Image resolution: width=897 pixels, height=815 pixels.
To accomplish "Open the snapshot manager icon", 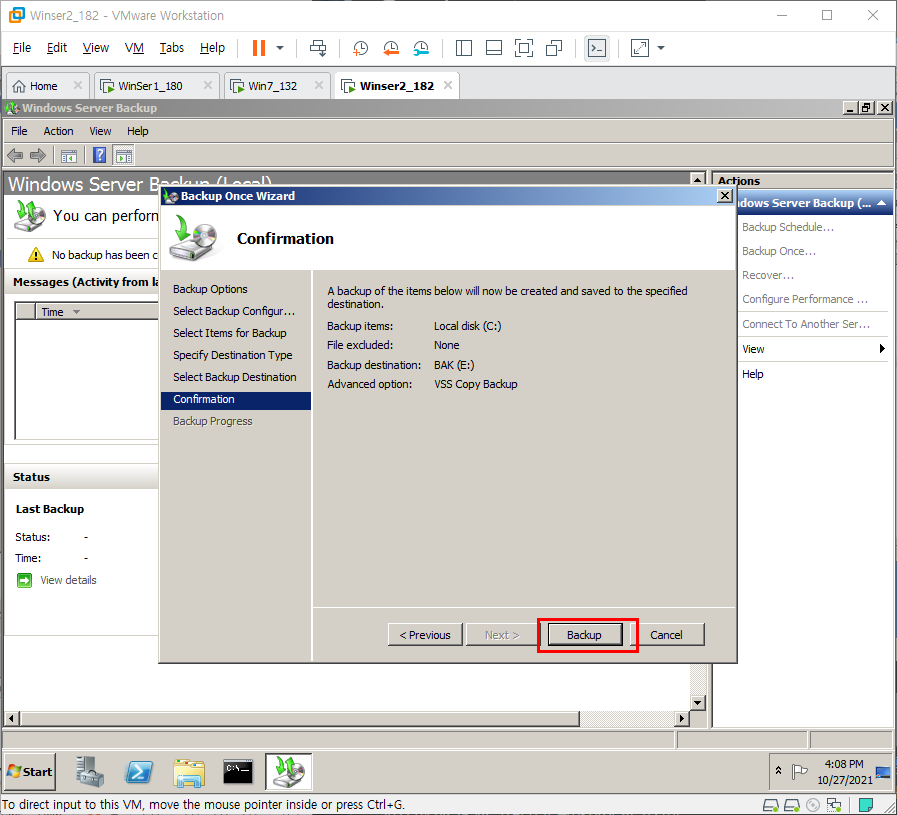I will [x=421, y=48].
